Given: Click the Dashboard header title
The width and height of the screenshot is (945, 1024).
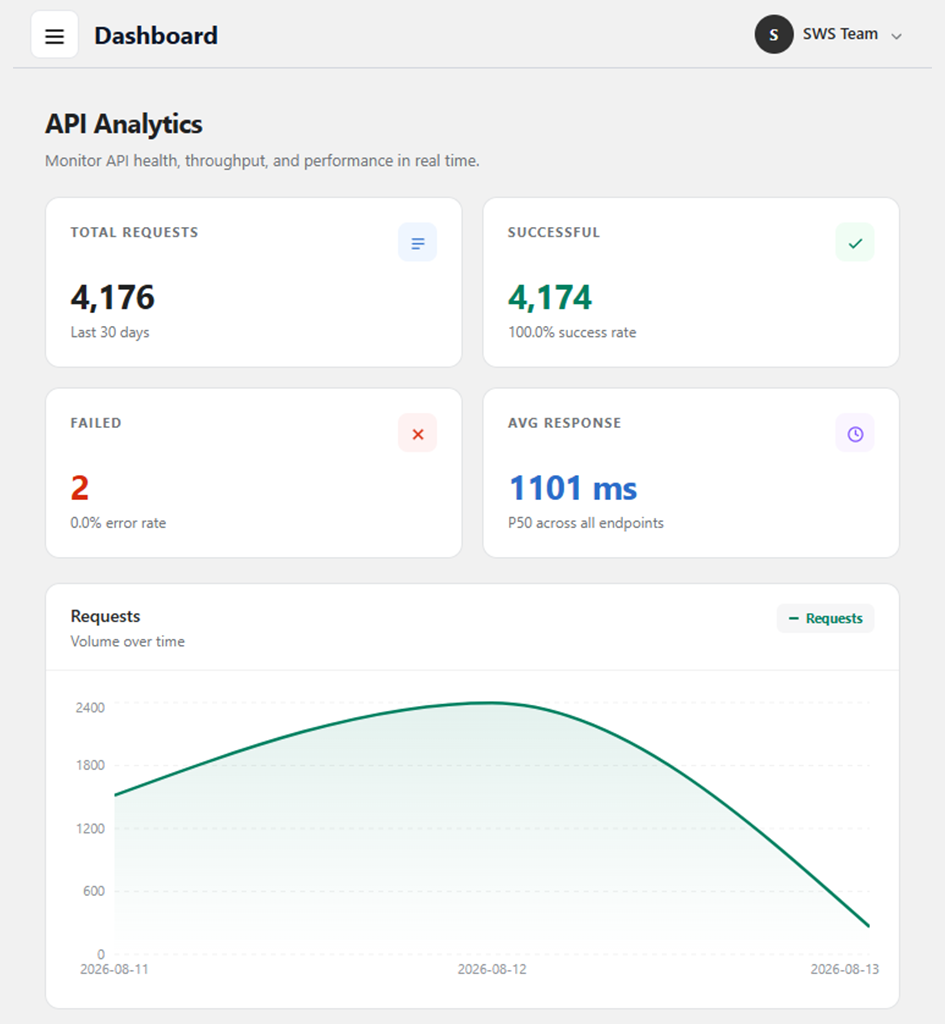Looking at the screenshot, I should click(x=156, y=35).
